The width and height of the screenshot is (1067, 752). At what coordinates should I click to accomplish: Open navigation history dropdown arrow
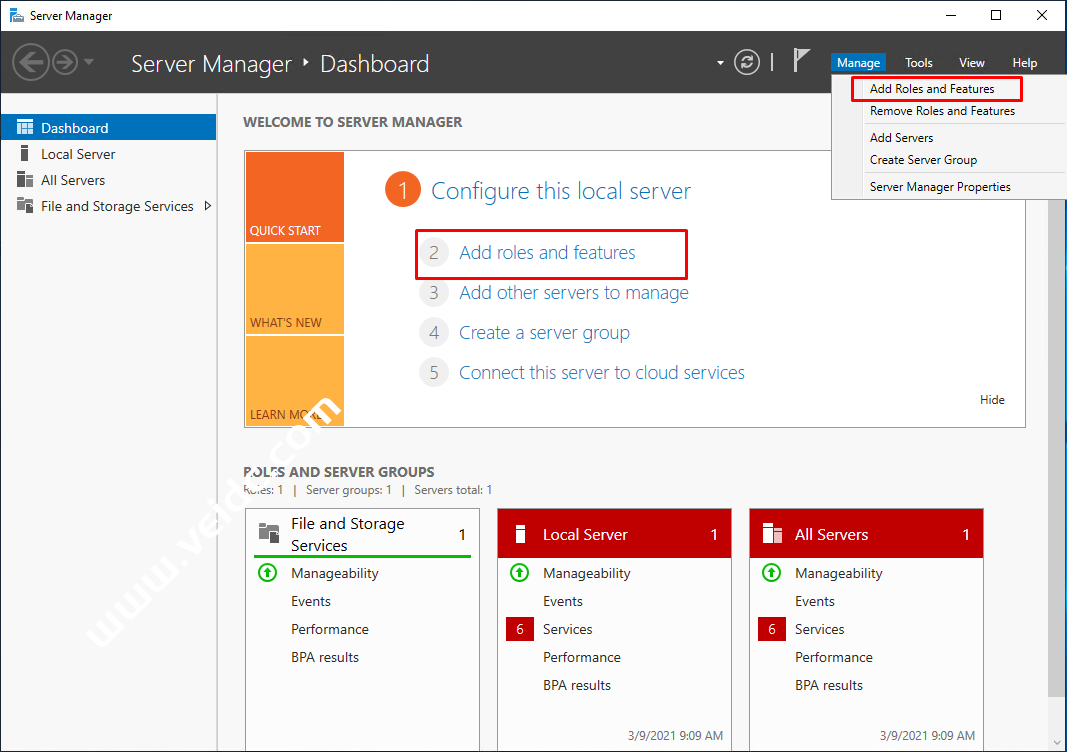point(89,62)
